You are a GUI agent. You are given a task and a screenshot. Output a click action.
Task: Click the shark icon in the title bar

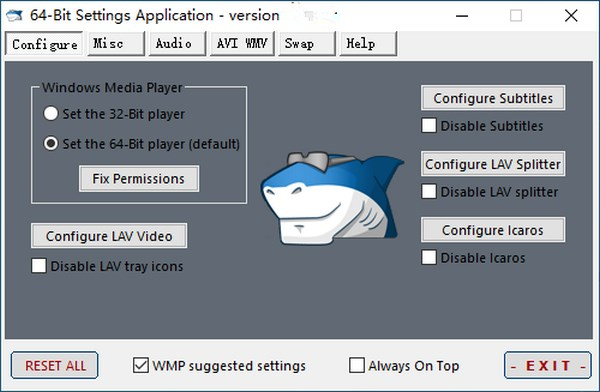[14, 16]
